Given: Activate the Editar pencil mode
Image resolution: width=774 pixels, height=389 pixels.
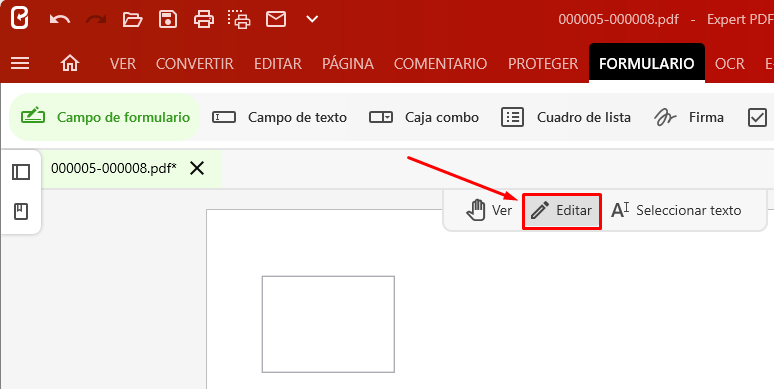Looking at the screenshot, I should click(x=562, y=211).
